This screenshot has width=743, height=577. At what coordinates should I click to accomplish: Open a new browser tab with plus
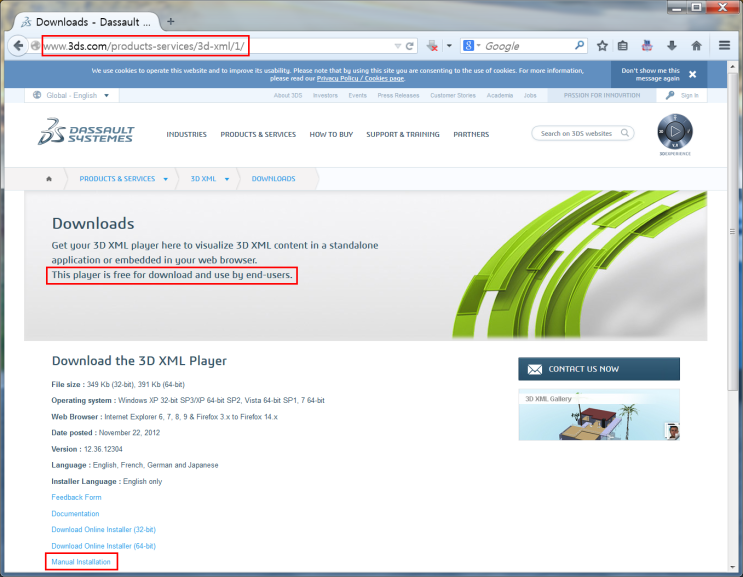point(171,21)
